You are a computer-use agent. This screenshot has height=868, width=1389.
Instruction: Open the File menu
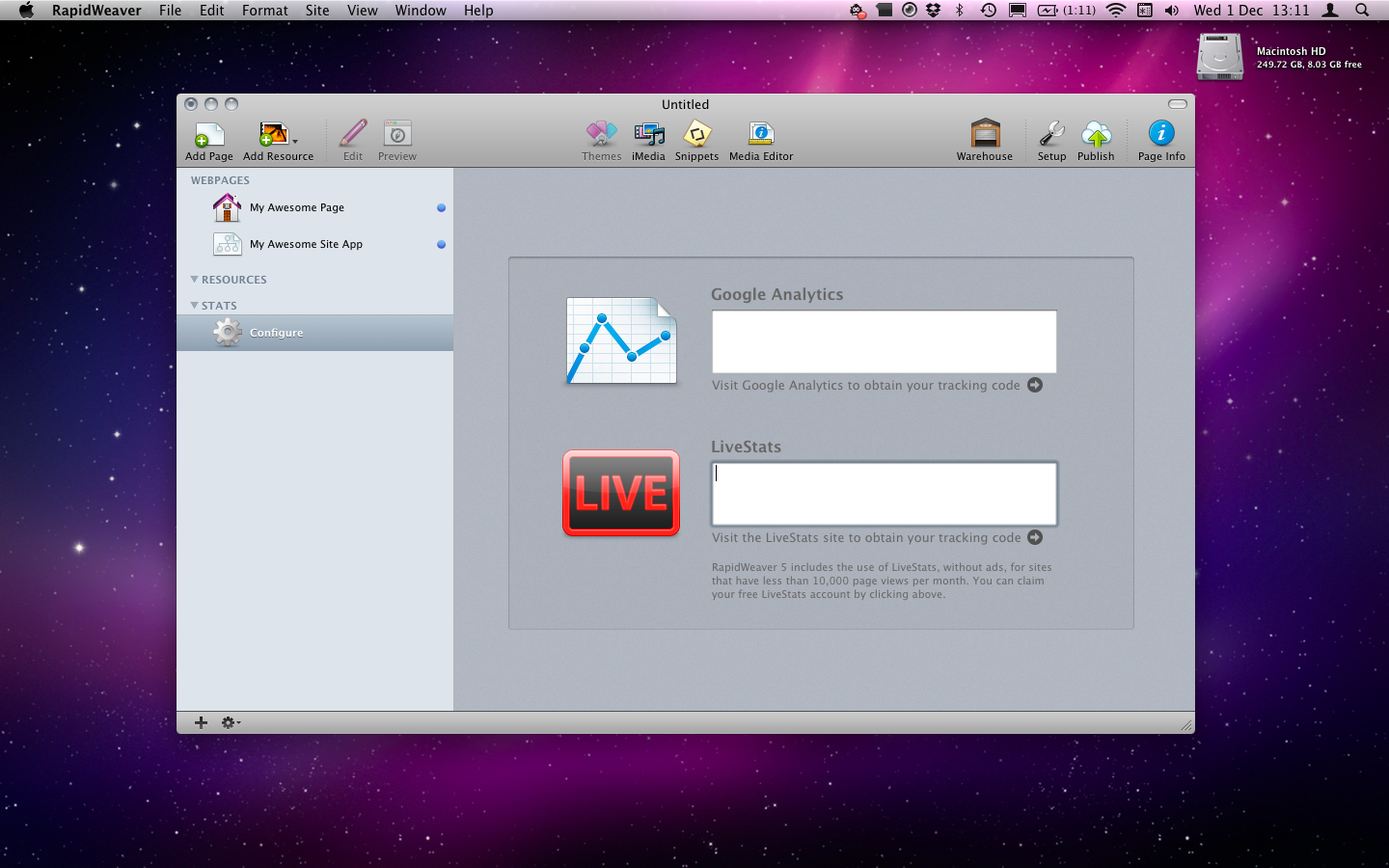tap(170, 11)
